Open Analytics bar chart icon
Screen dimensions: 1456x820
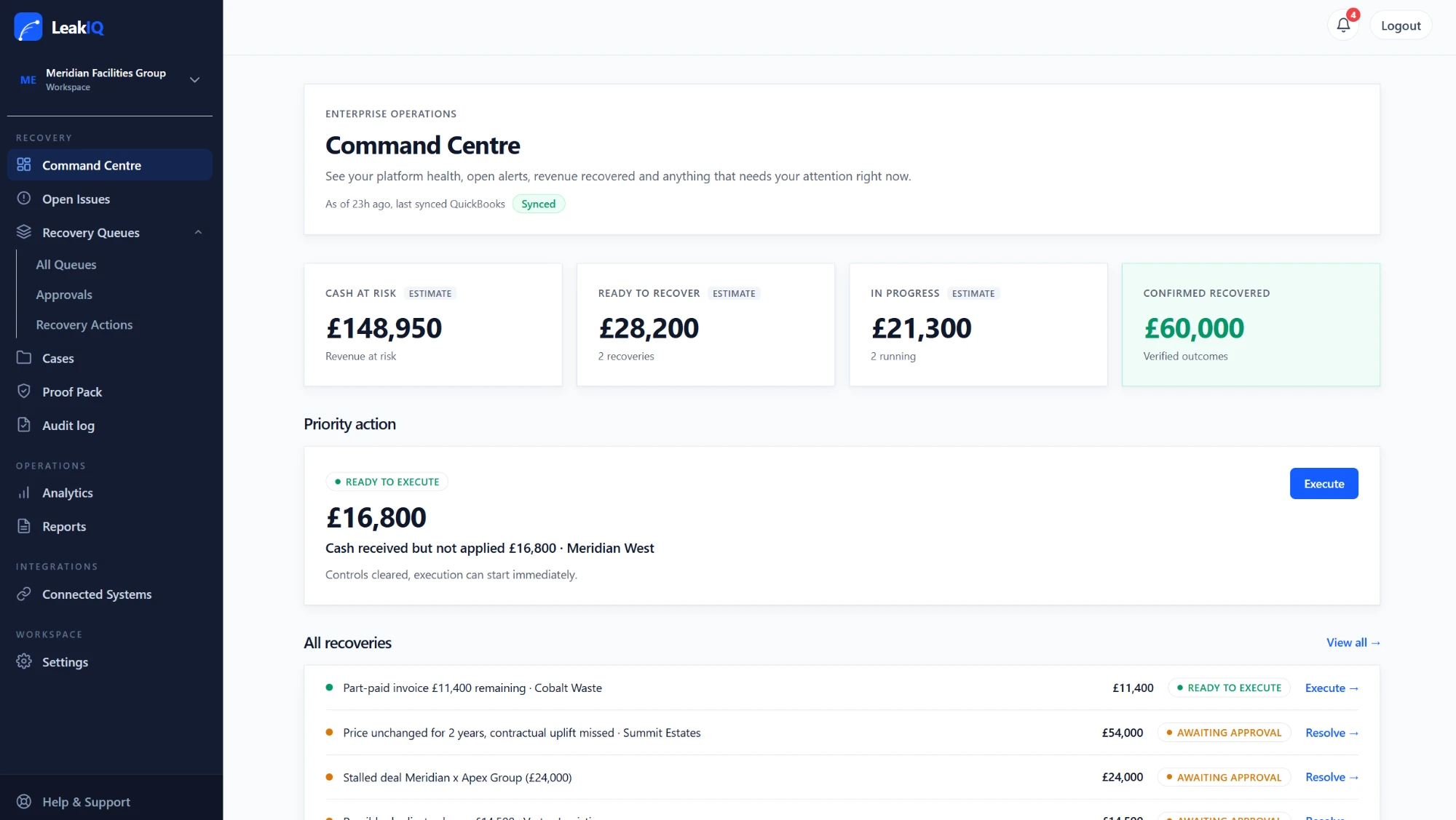click(x=24, y=493)
